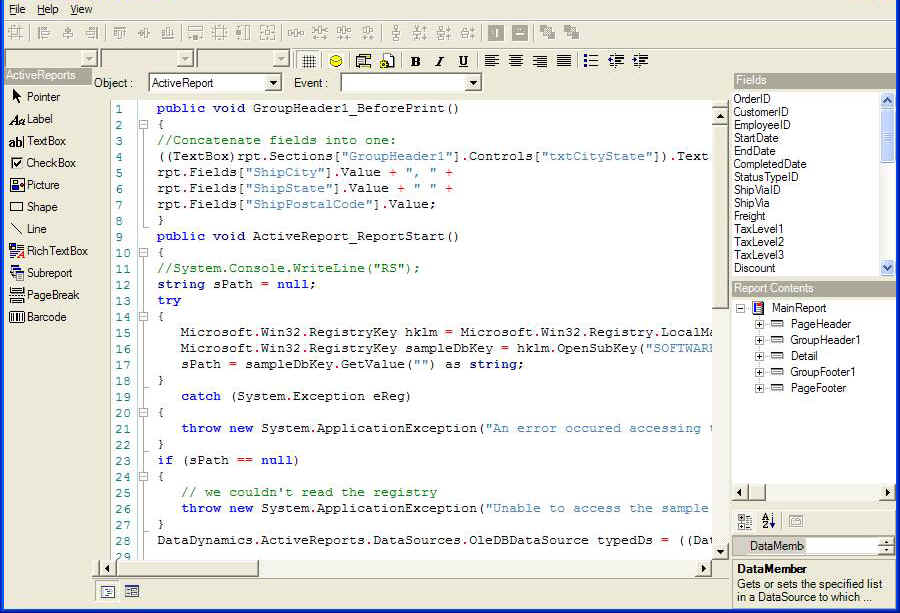The height and width of the screenshot is (613, 900).
Task: Expand the PageHeader node
Action: [x=759, y=324]
